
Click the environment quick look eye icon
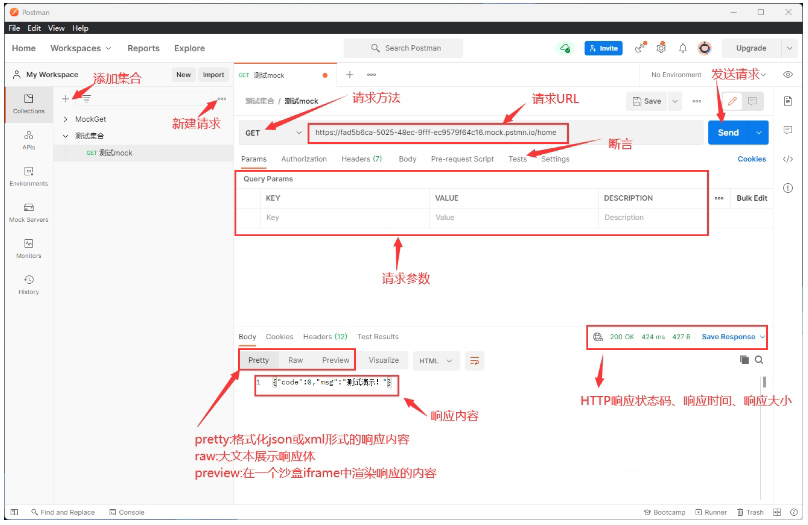788,75
